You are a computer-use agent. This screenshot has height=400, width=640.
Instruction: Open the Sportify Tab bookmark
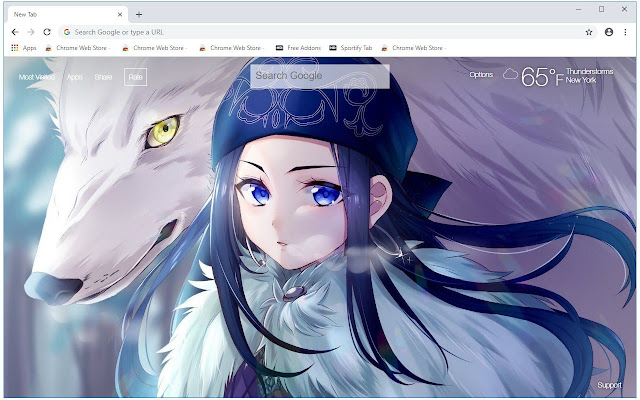pyautogui.click(x=351, y=48)
